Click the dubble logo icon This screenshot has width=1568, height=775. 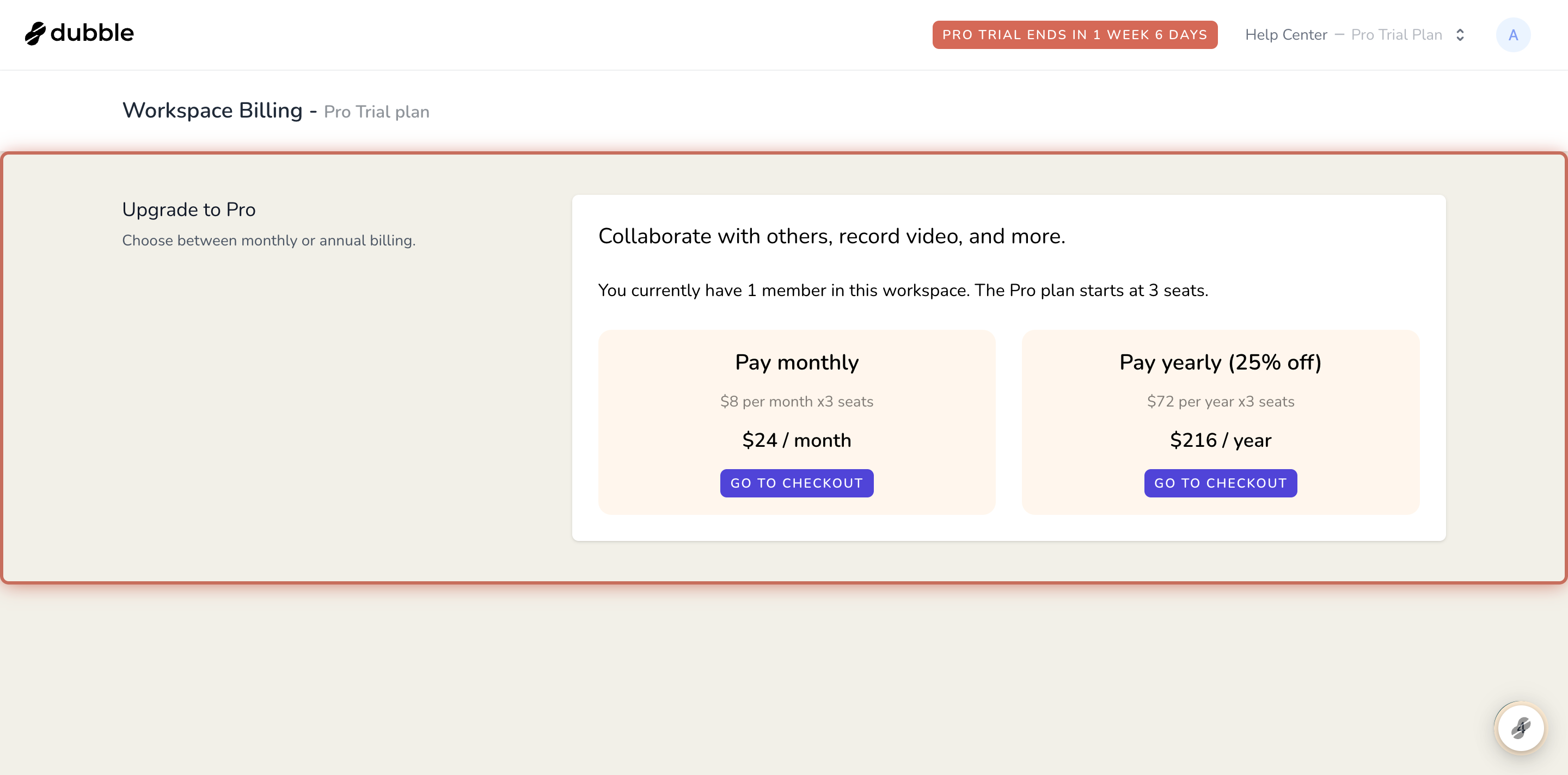coord(35,33)
